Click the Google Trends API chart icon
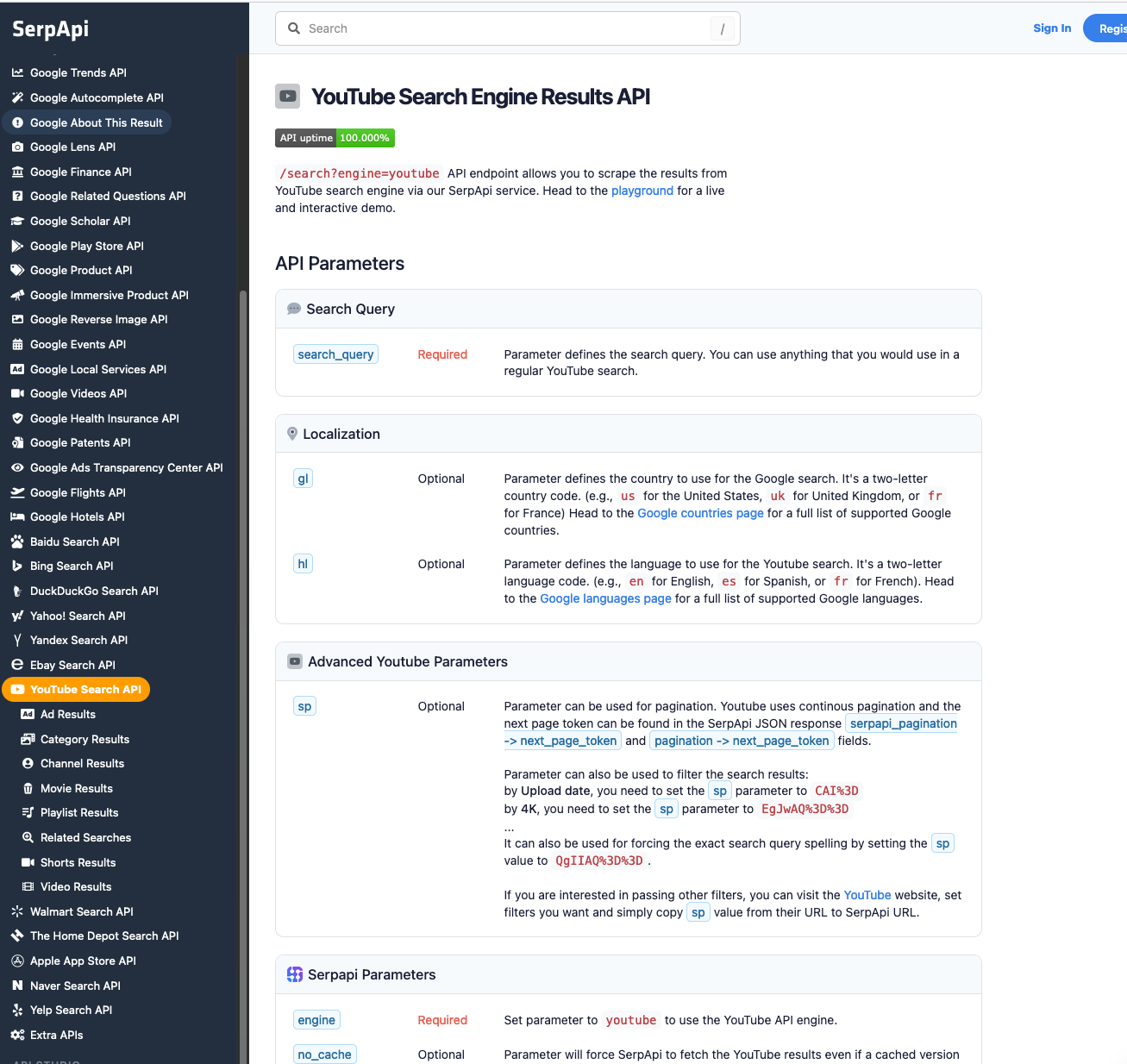1127x1064 pixels. tap(17, 73)
